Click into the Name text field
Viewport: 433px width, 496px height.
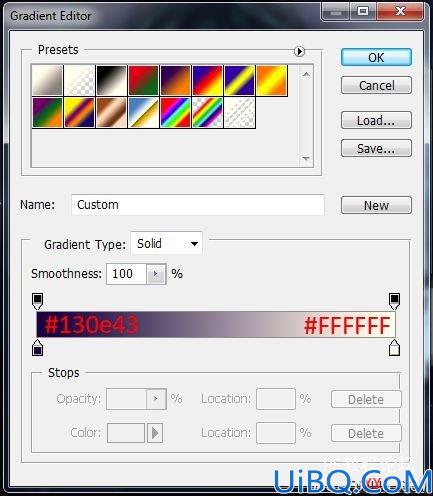[198, 205]
